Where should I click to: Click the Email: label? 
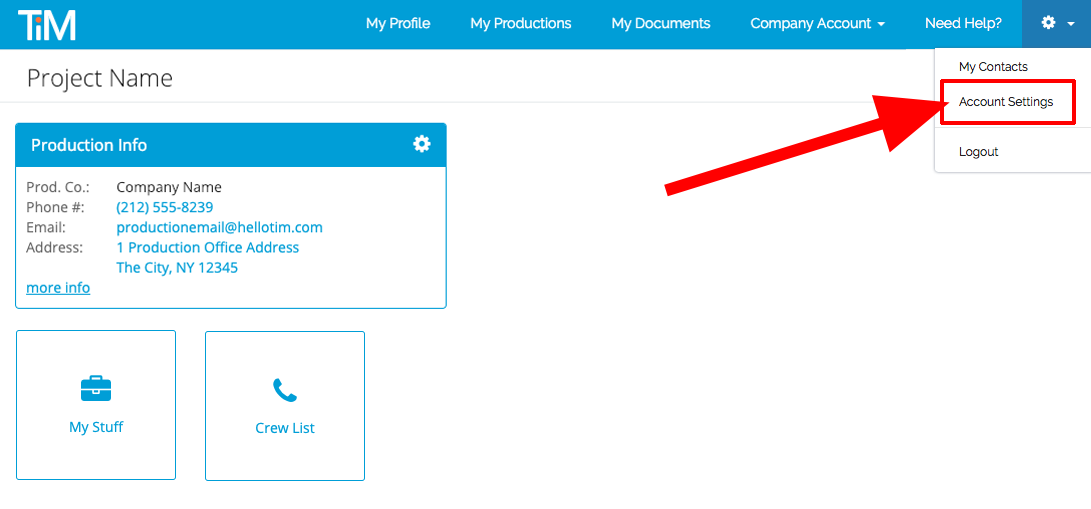(45, 227)
